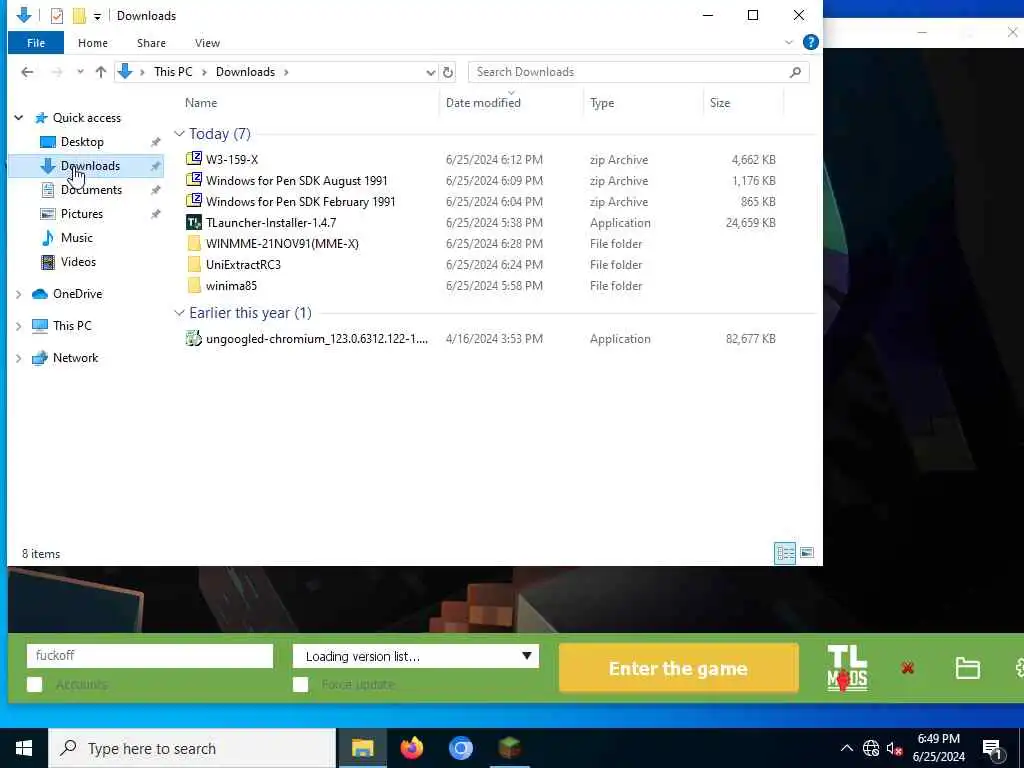
Task: Toggle the Accounts checkbox in TLauncher
Action: [35, 684]
